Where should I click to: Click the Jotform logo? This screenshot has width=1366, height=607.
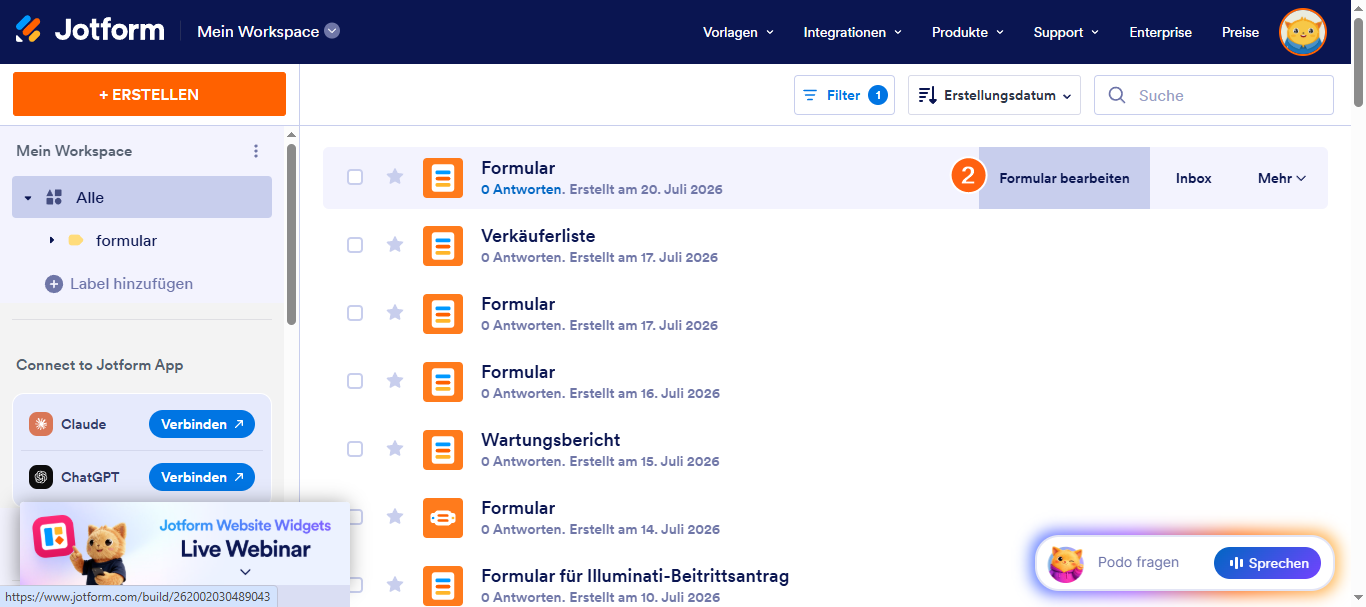coord(89,30)
